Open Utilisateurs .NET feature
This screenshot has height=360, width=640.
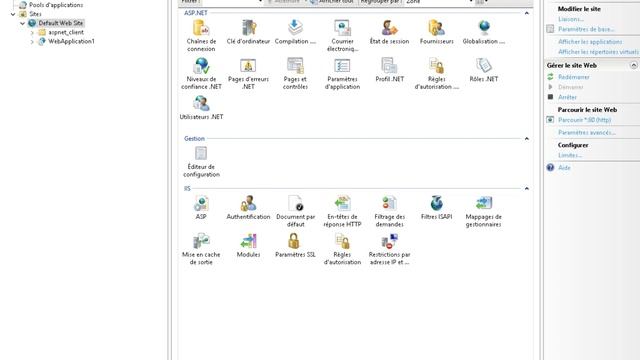(x=201, y=108)
